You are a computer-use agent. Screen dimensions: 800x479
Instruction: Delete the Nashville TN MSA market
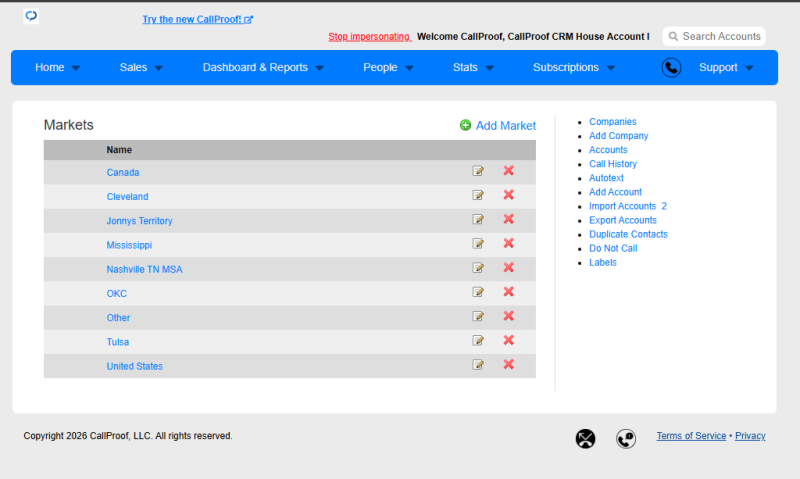pyautogui.click(x=509, y=267)
